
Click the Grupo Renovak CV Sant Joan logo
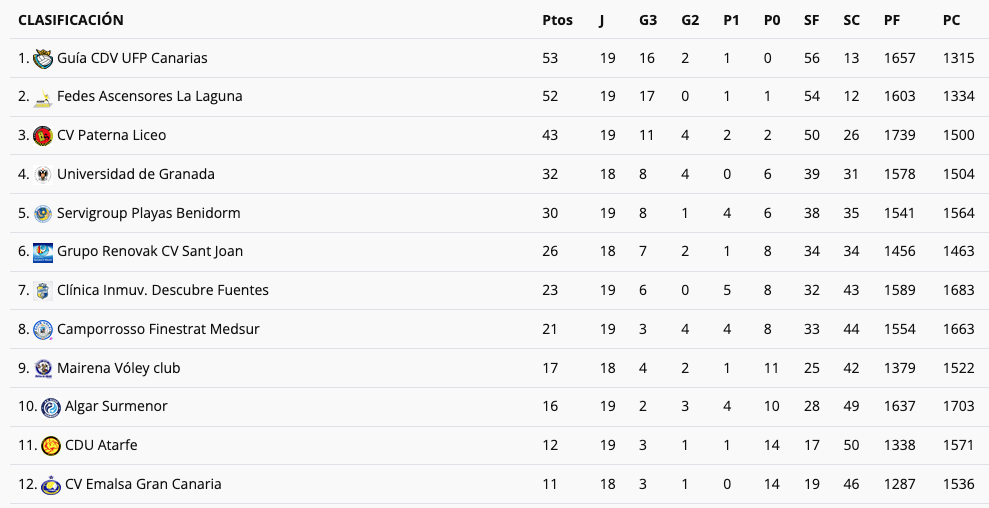point(43,252)
